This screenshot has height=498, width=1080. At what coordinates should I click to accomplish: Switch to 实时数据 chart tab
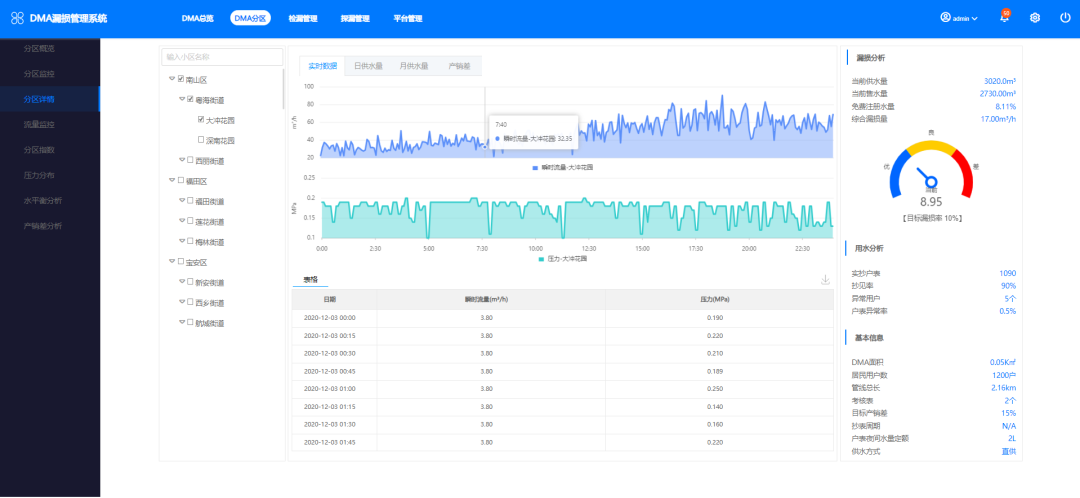click(322, 66)
